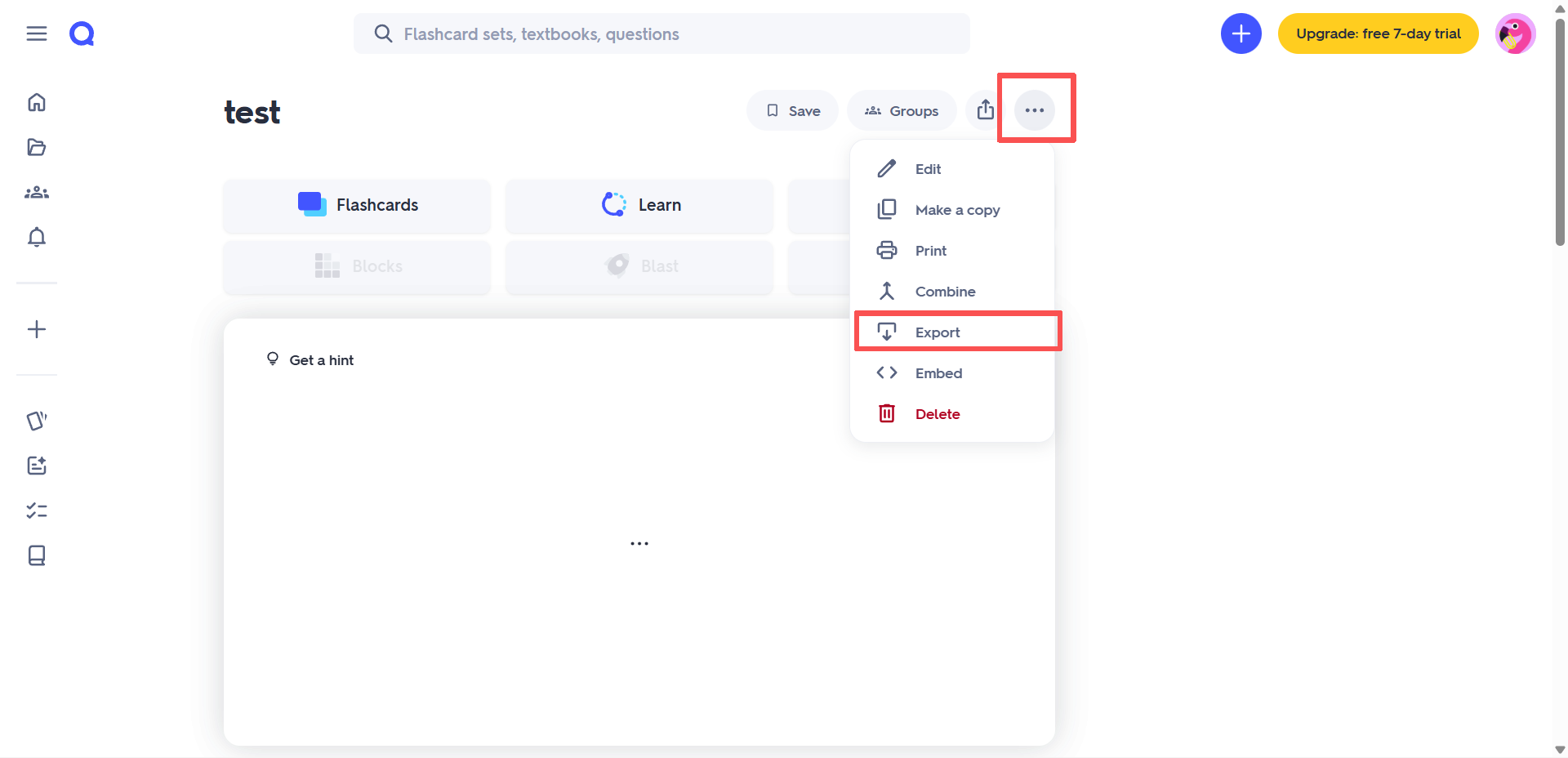Click the page vertical scrollbar thumb
Image resolution: width=1568 pixels, height=758 pixels.
1560,131
